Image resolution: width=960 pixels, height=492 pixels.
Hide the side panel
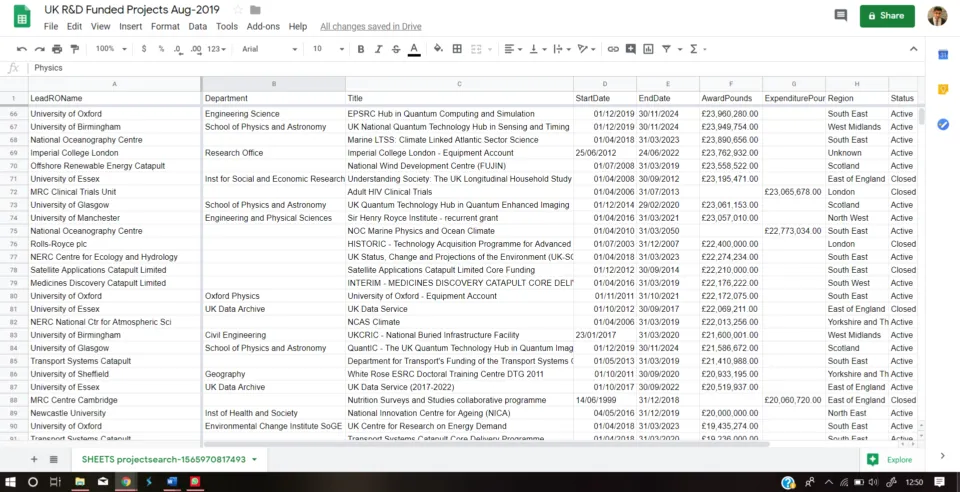943,456
